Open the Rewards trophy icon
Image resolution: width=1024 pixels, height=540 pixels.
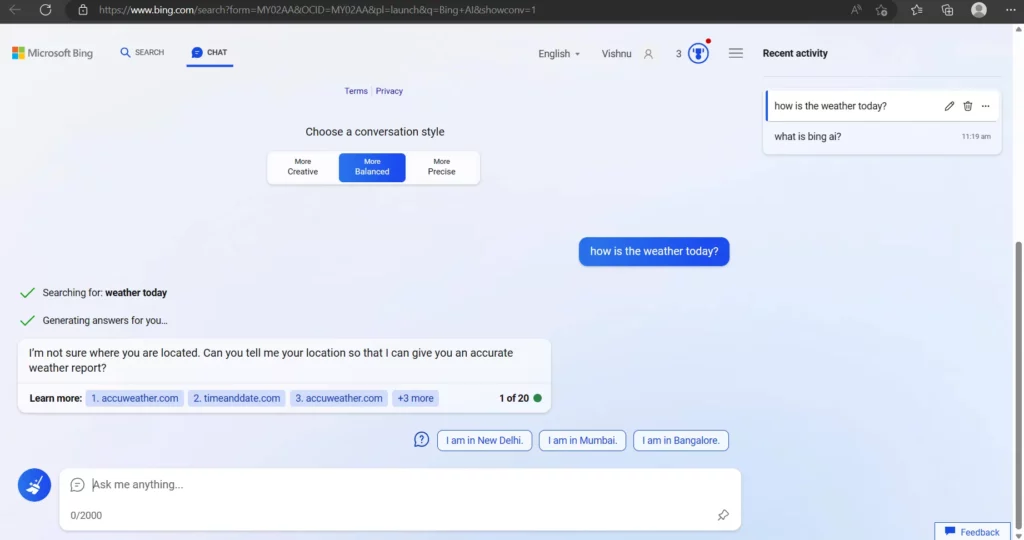[698, 53]
